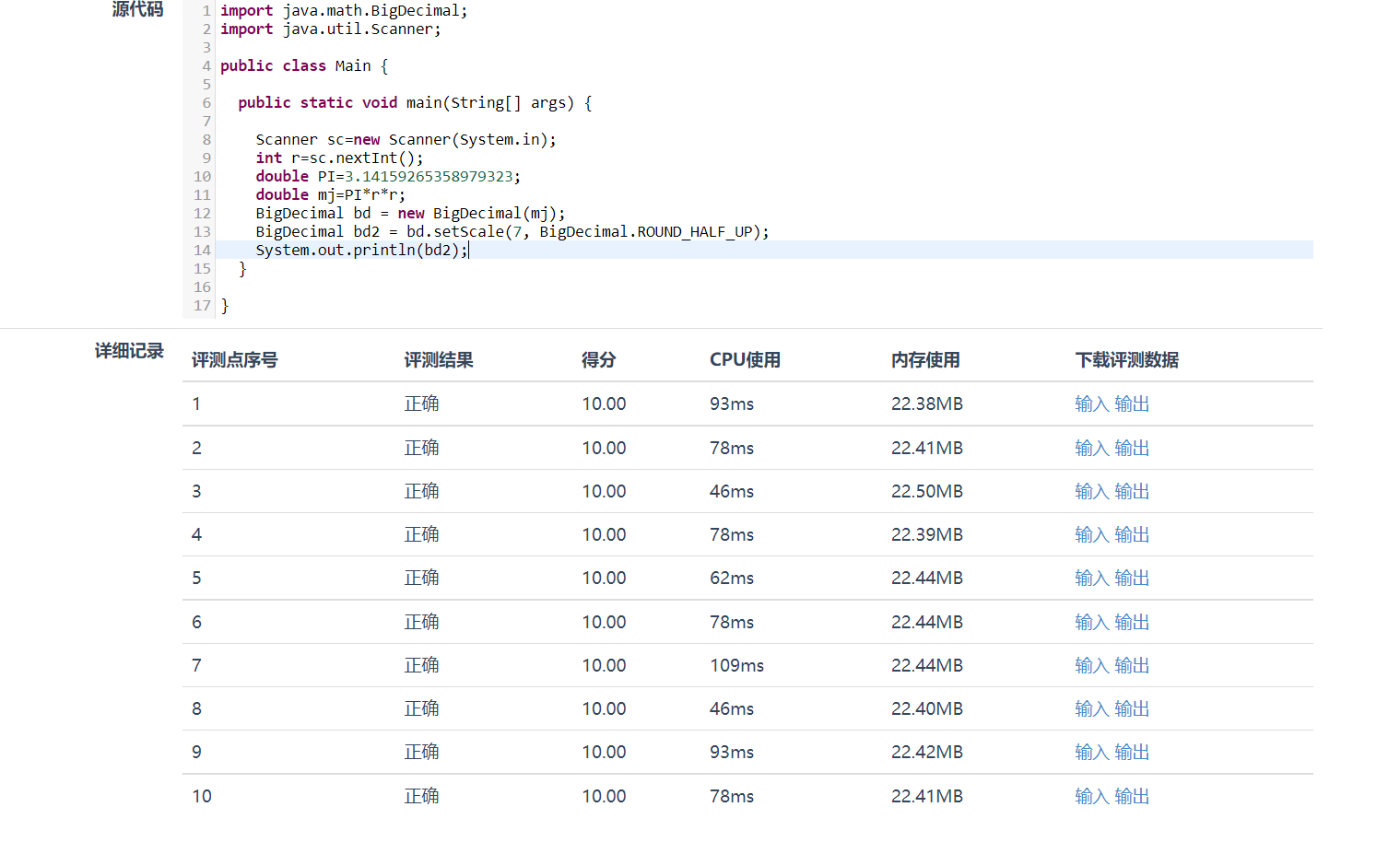Open 输入 data for test point 6
1400x842 pixels.
1091,623
